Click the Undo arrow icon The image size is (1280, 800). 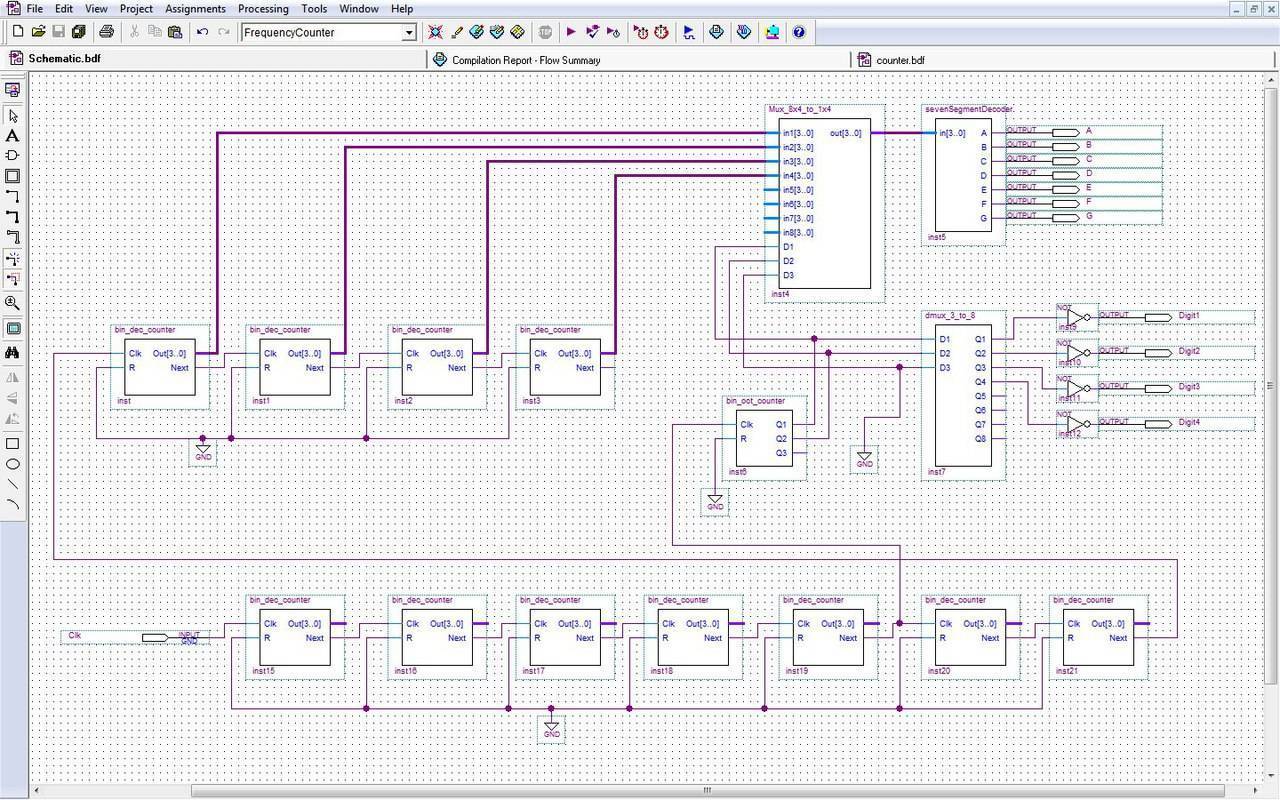pos(202,32)
